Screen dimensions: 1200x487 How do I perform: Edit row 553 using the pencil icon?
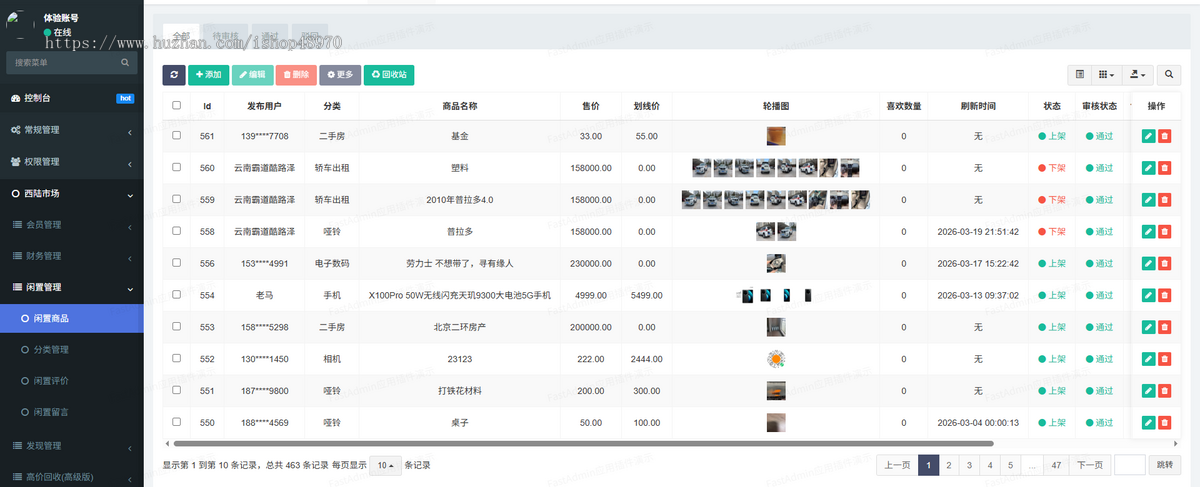coord(1148,327)
